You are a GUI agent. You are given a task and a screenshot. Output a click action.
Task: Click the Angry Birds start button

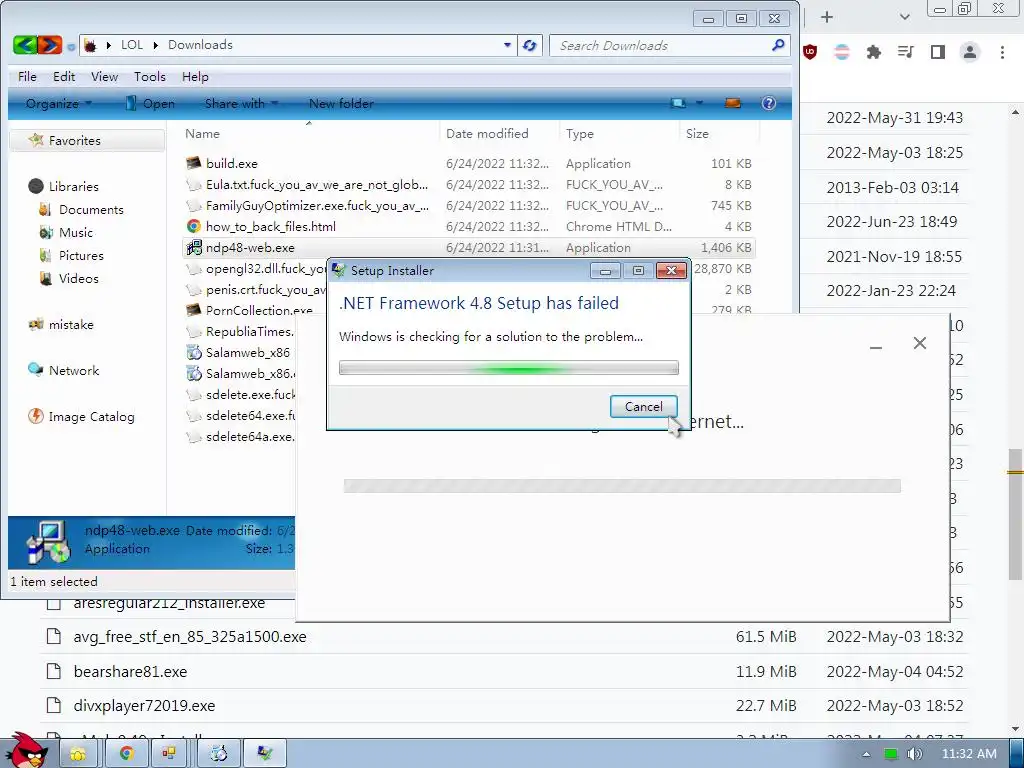[x=26, y=750]
